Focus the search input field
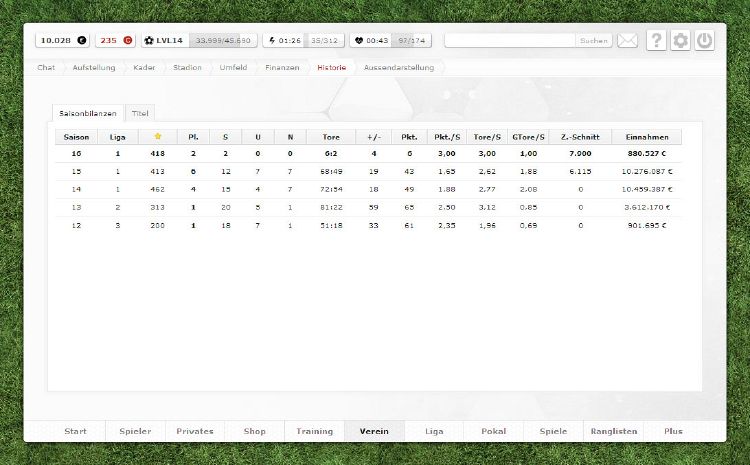 click(510, 41)
